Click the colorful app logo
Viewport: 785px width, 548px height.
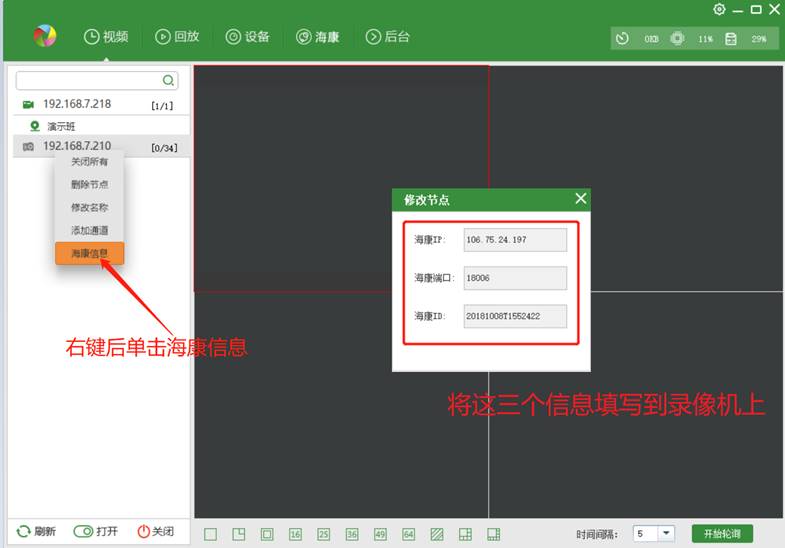pyautogui.click(x=45, y=37)
